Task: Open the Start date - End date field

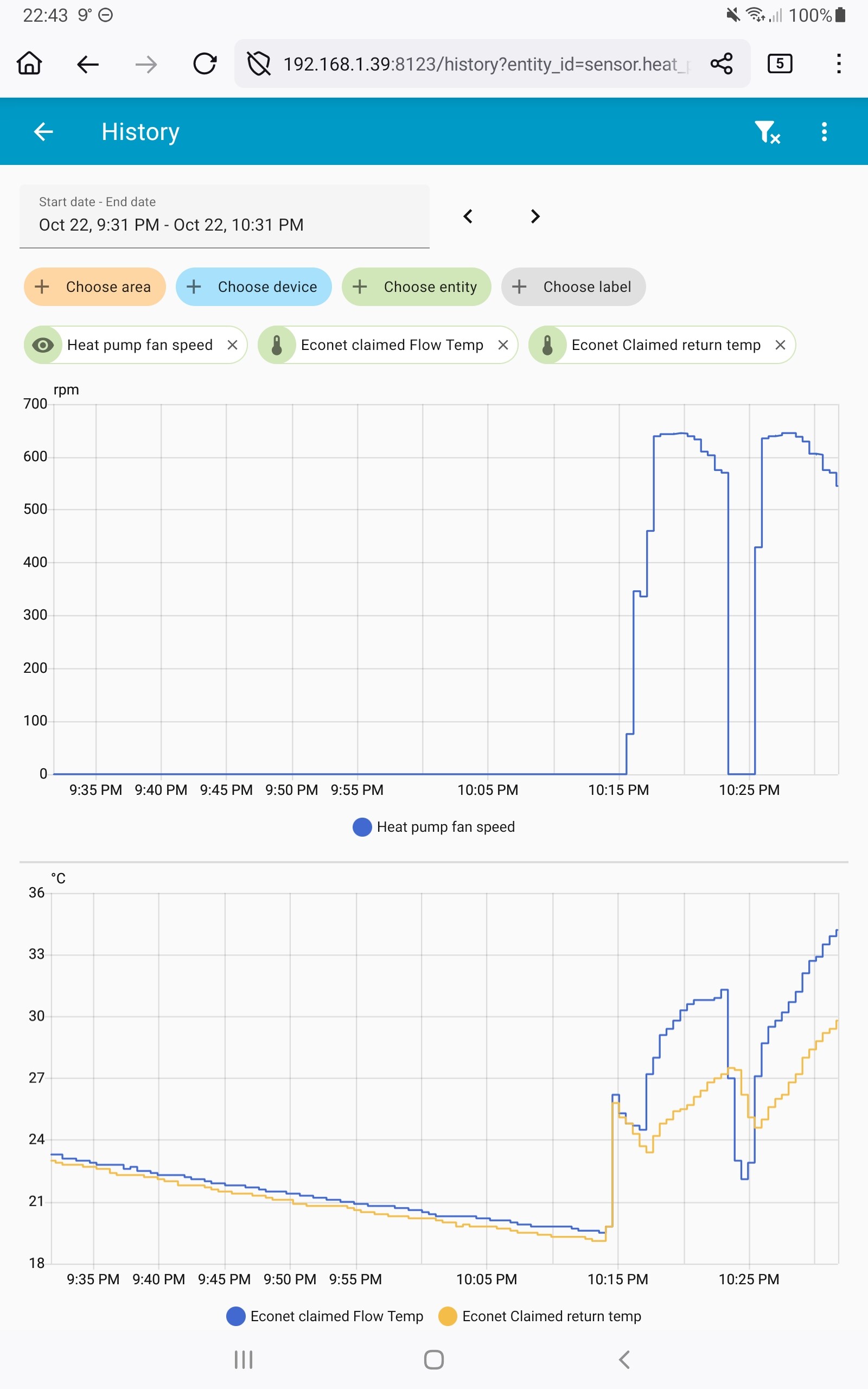Action: (225, 216)
